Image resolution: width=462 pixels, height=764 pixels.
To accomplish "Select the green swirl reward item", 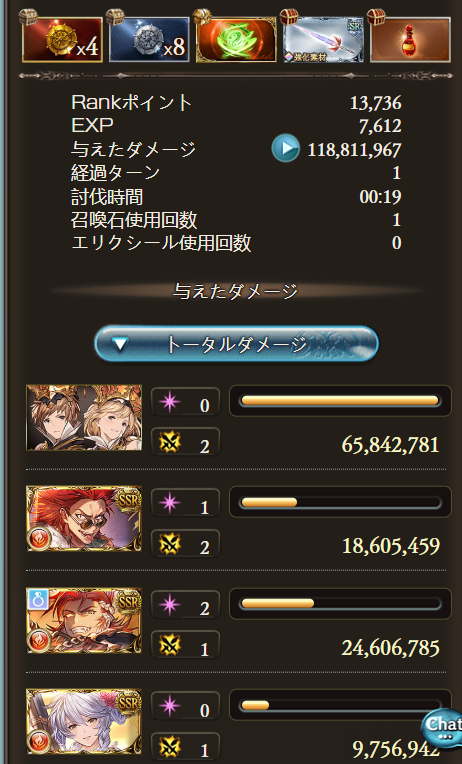I will (236, 40).
